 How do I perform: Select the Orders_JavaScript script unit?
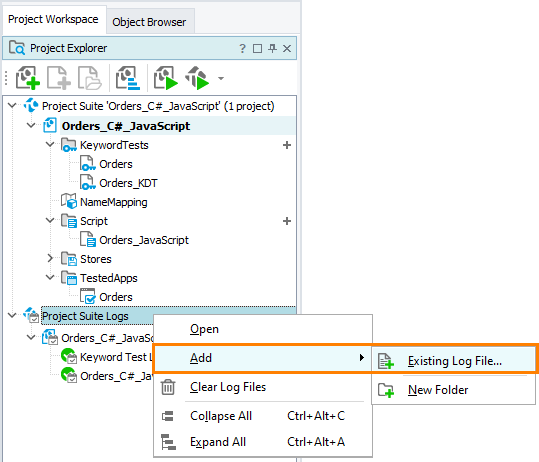coord(144,240)
